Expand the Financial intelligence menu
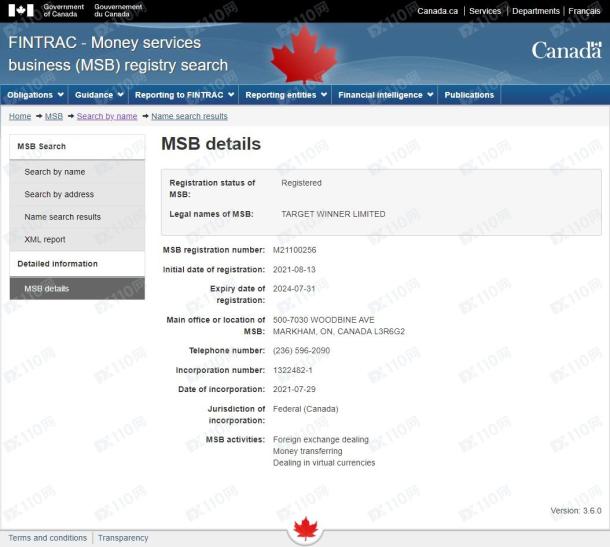Screen dimensions: 610x547 click(x=385, y=95)
